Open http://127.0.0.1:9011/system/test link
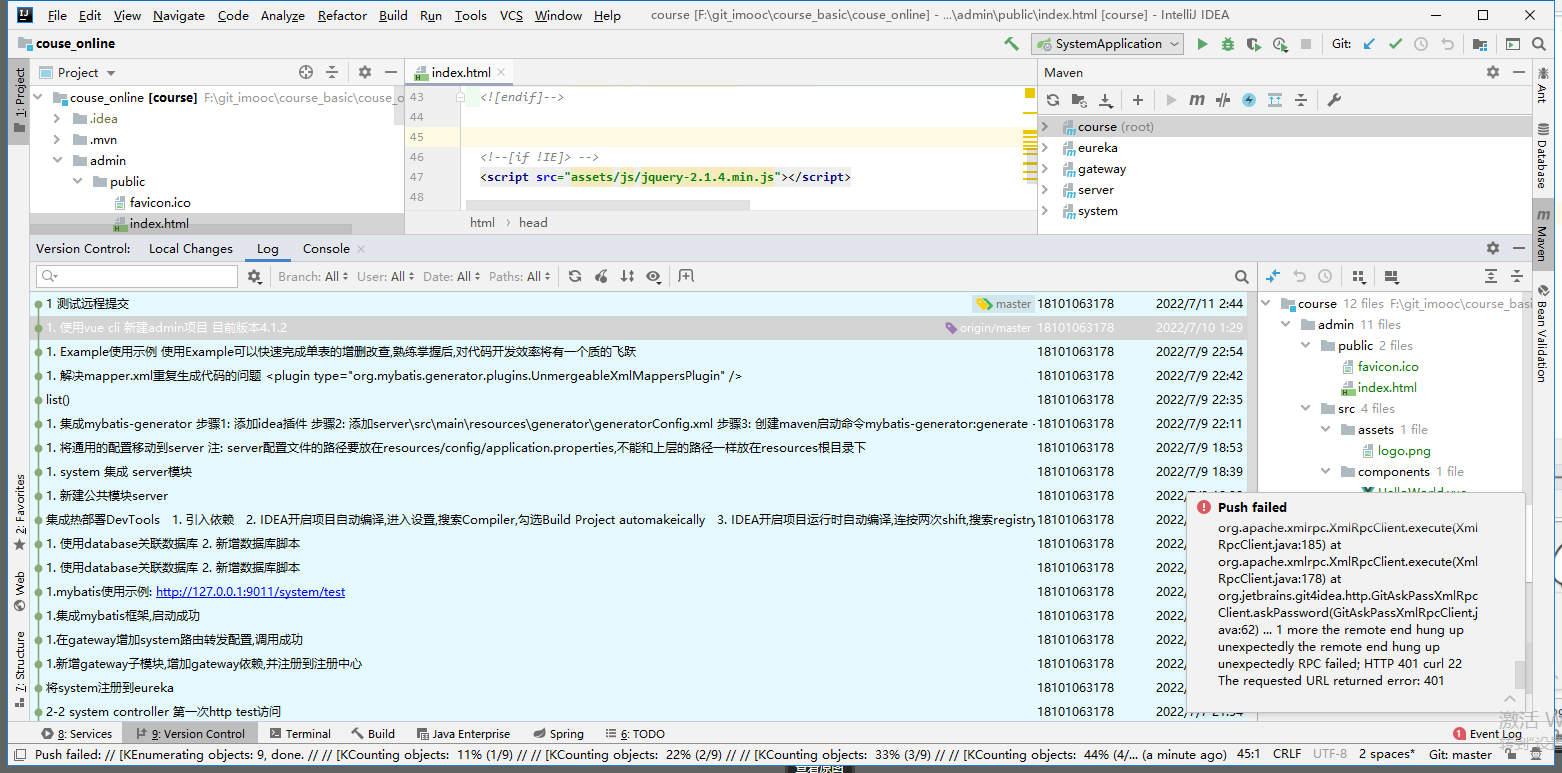The width and height of the screenshot is (1562, 773). click(x=250, y=592)
